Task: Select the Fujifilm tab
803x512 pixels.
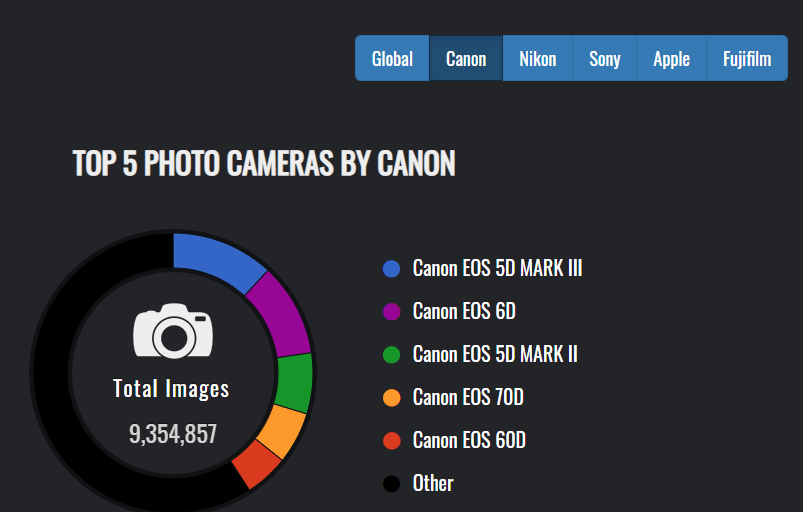Action: [747, 58]
